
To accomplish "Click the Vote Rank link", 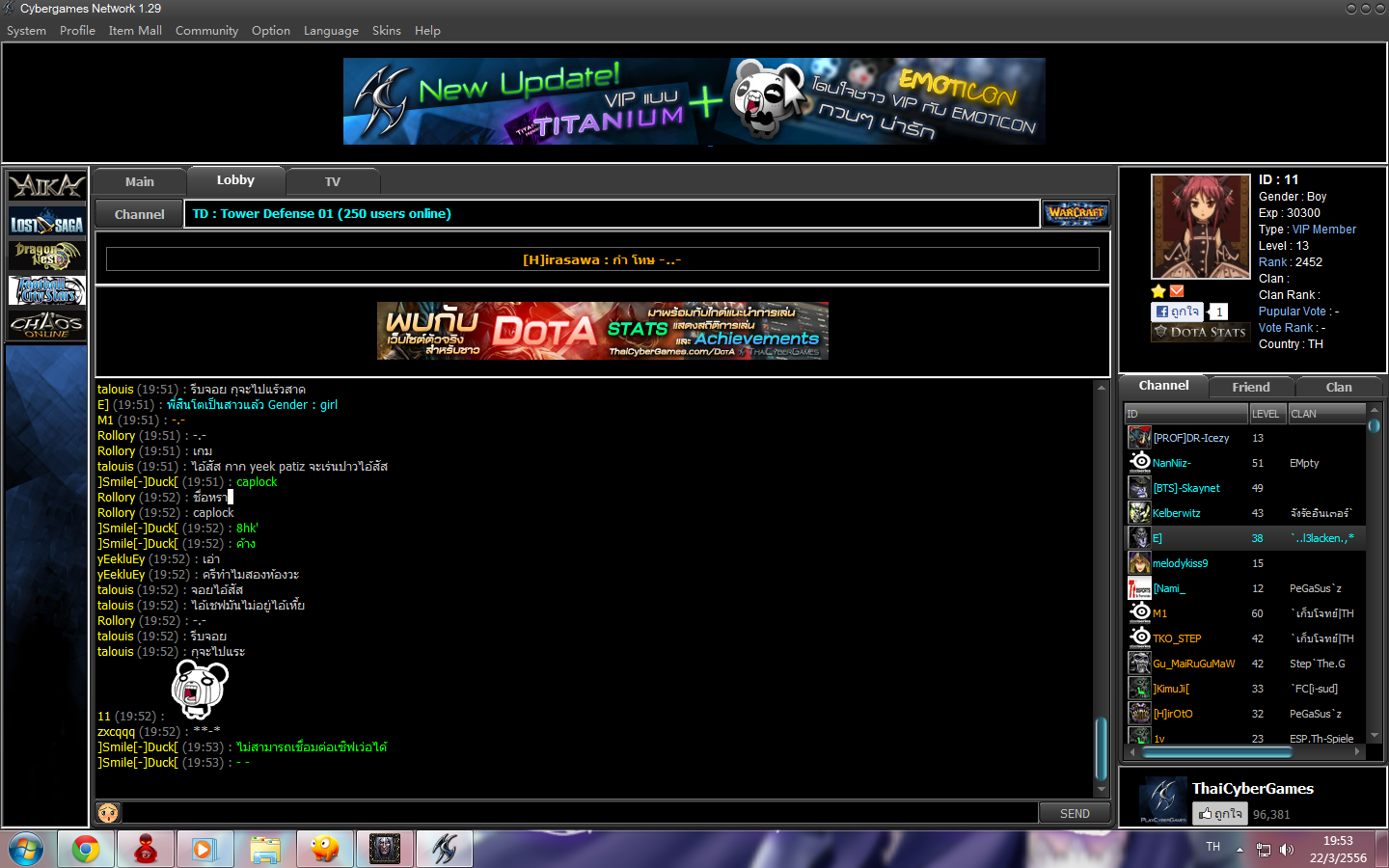I will 1286,328.
